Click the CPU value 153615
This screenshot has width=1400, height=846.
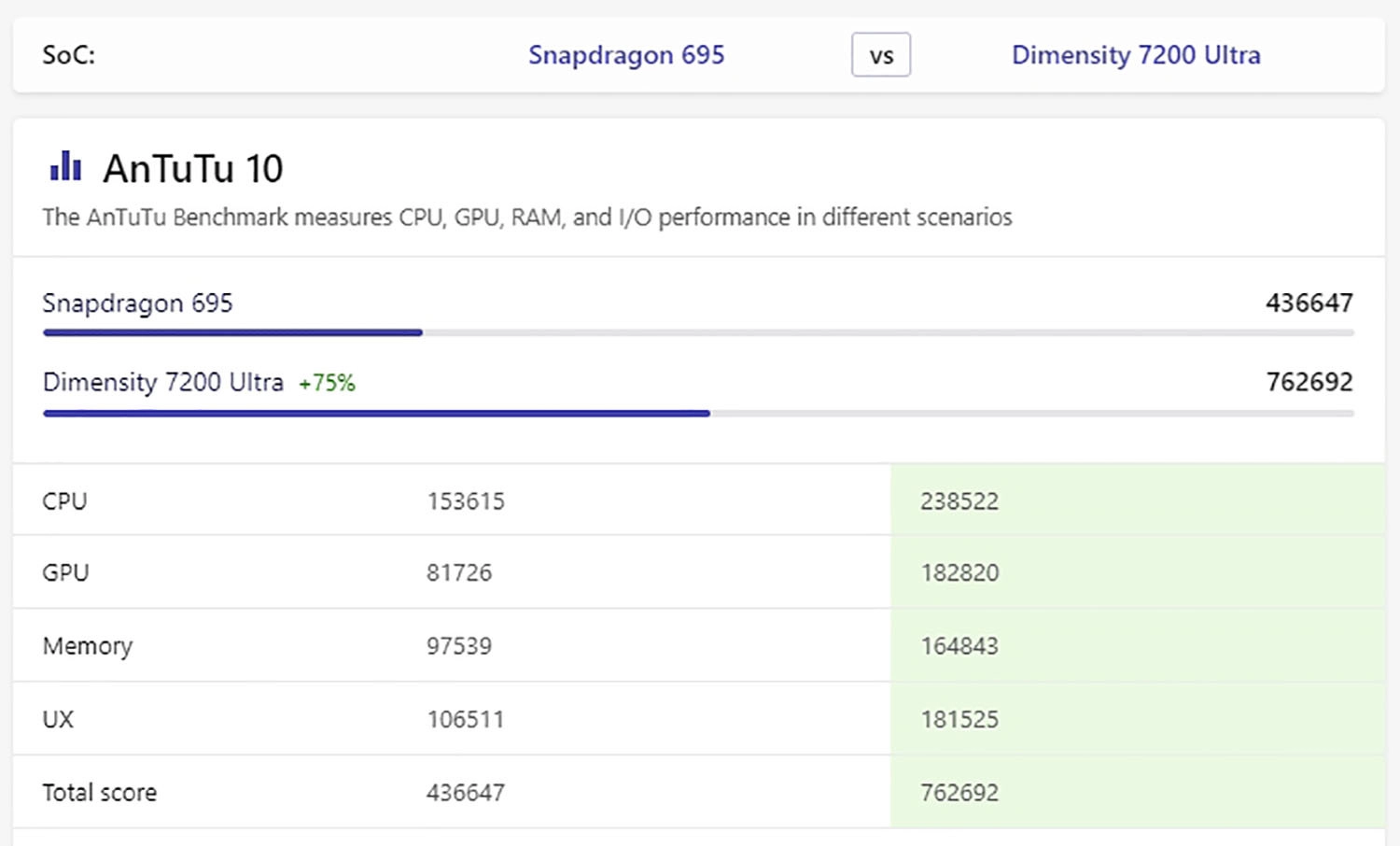tap(466, 501)
